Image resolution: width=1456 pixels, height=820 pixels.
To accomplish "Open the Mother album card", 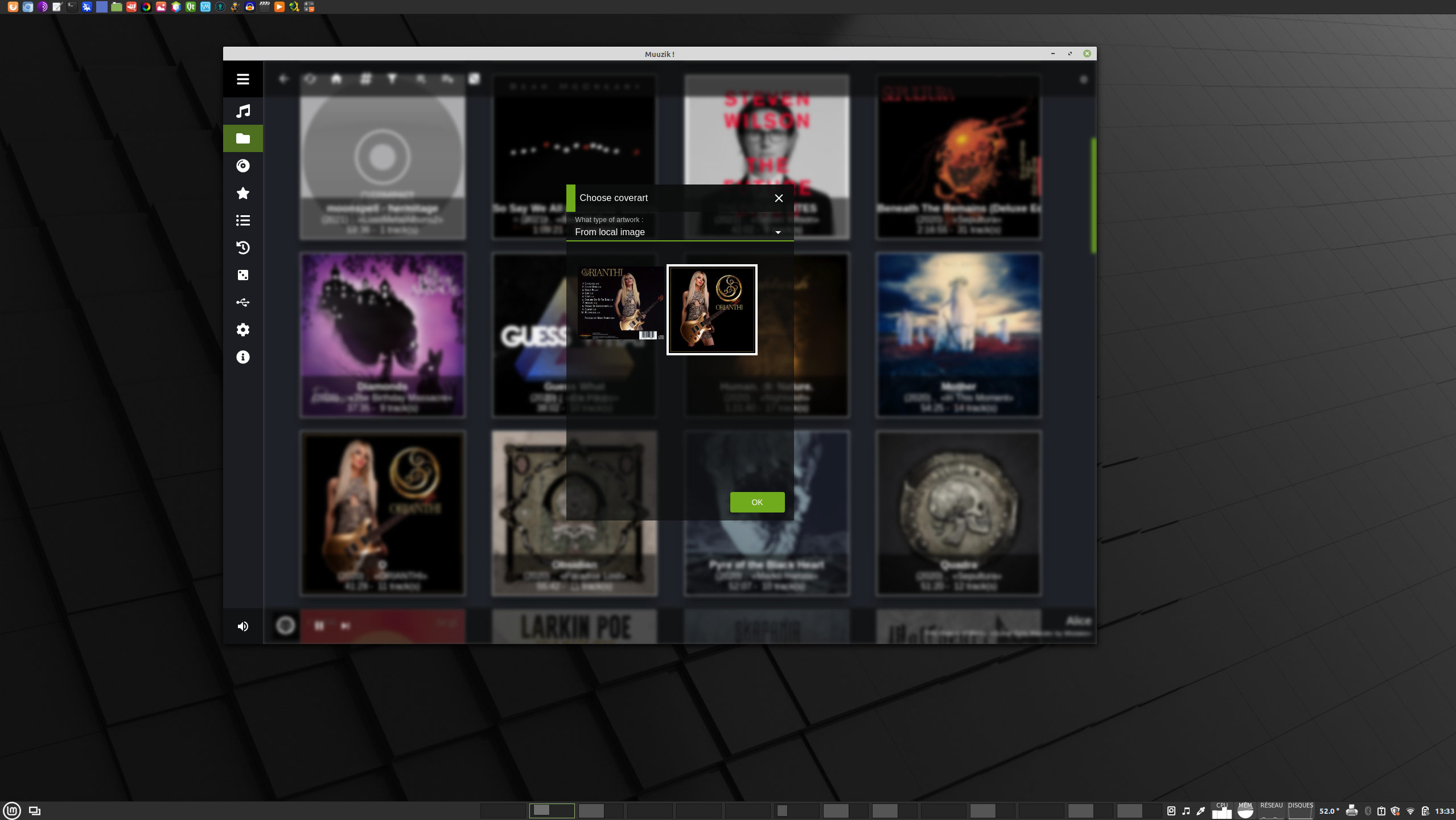I will tap(959, 335).
